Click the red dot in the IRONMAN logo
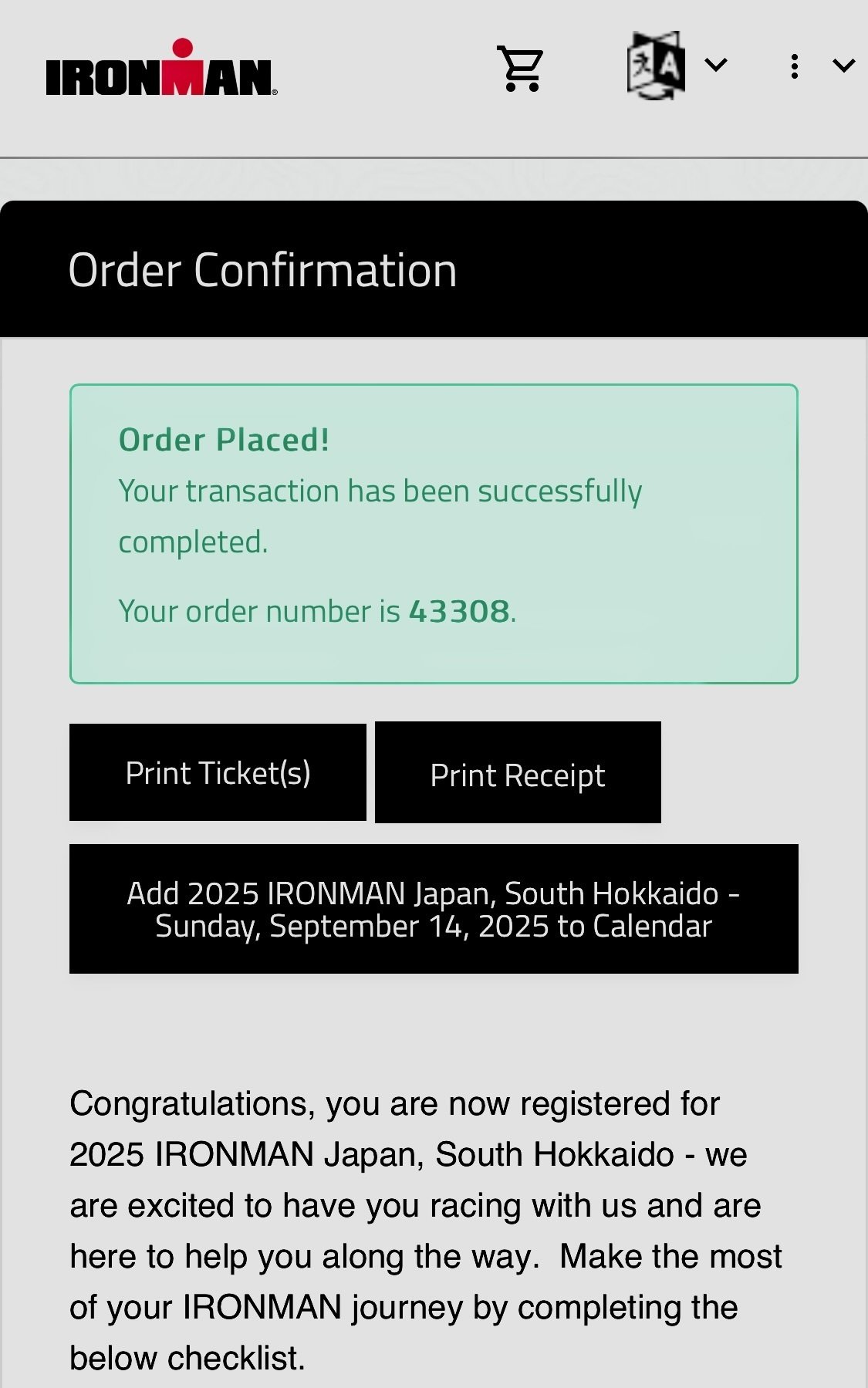This screenshot has height=1388, width=868. pos(183,48)
